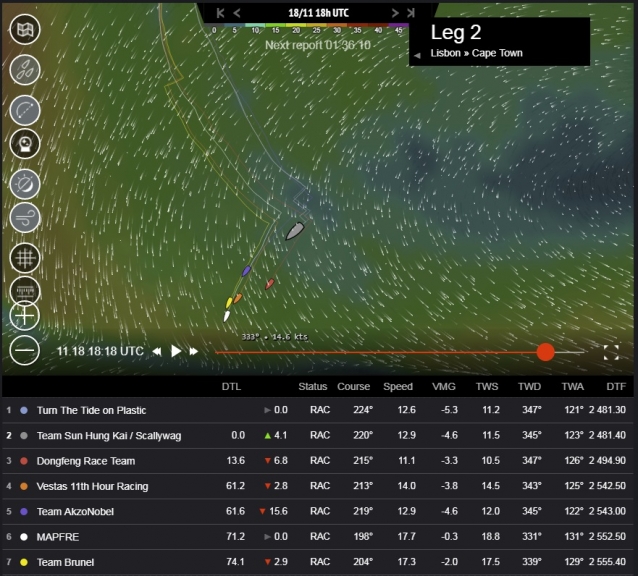Sort by TWA column header
The image size is (638, 576).
[572, 386]
